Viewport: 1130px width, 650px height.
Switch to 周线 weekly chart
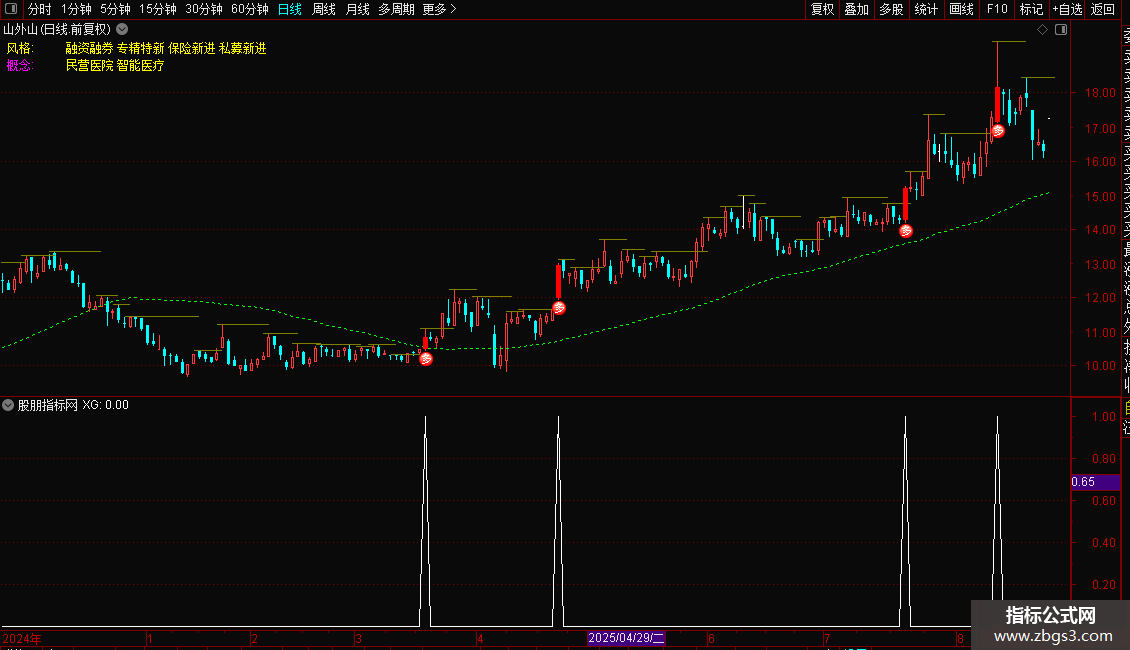[x=324, y=9]
